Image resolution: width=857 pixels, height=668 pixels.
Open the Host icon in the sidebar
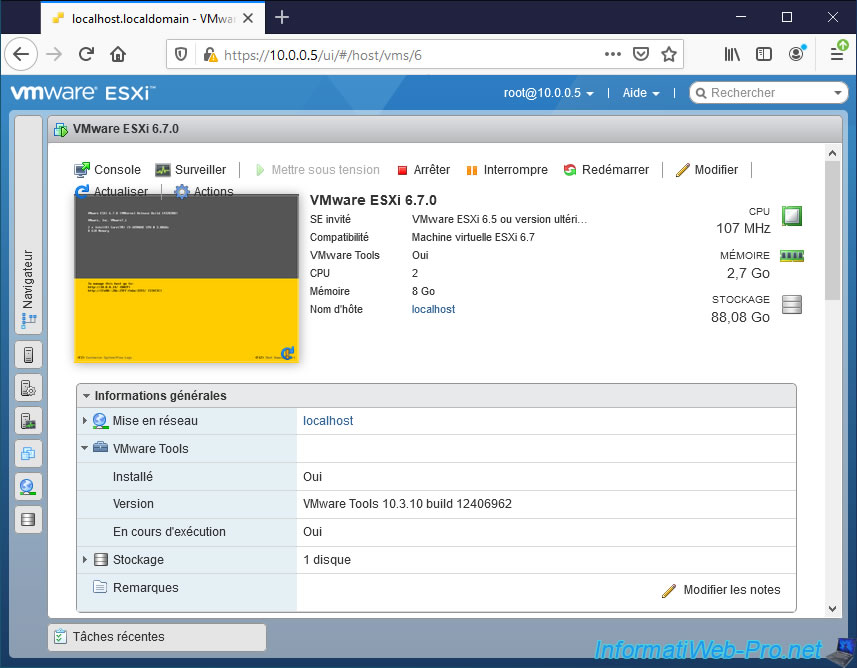(28, 355)
